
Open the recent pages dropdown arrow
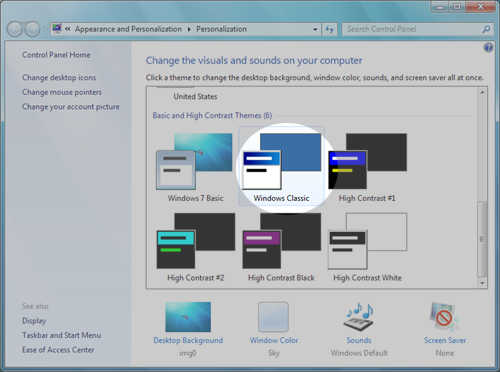click(45, 29)
